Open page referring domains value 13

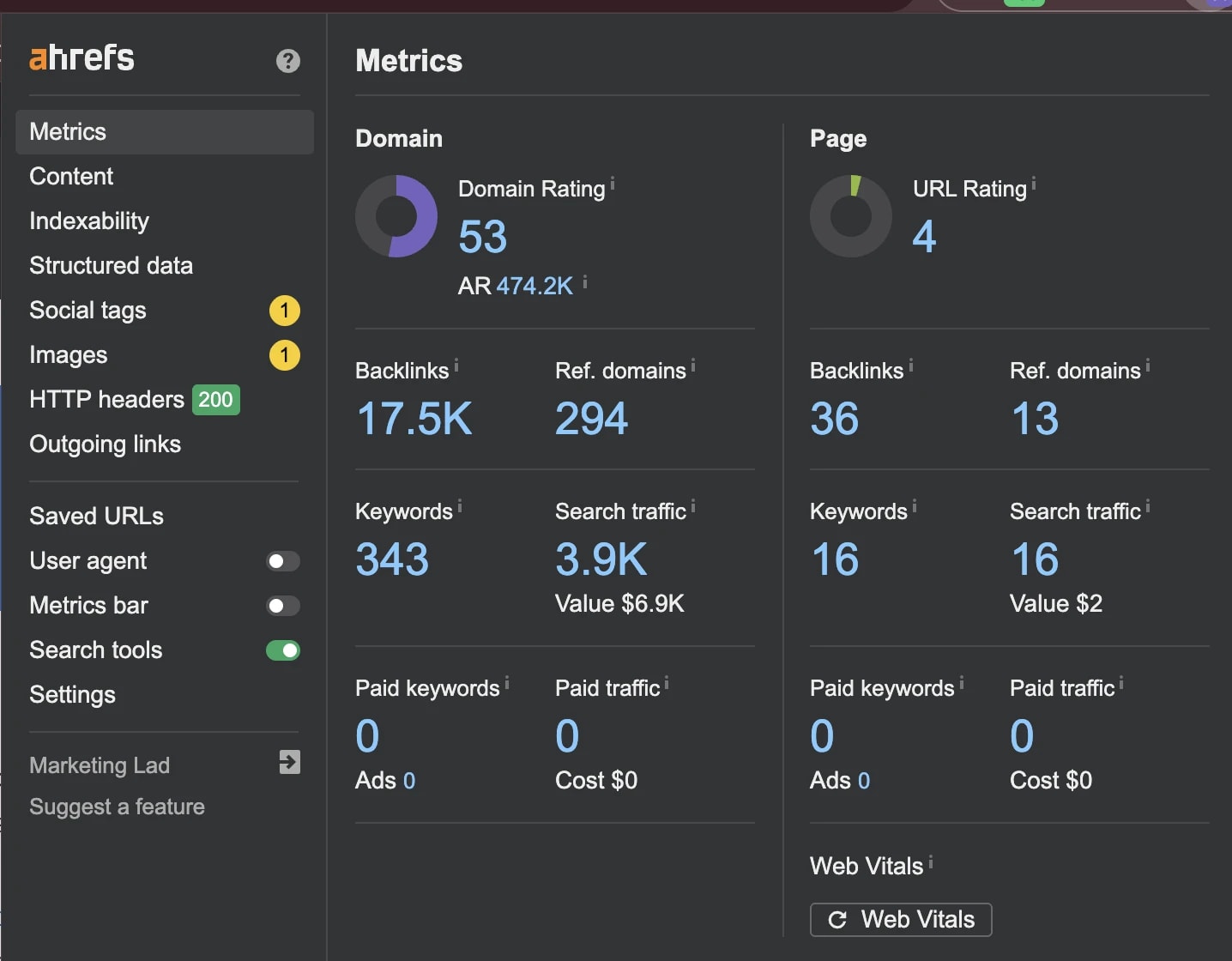coord(1036,420)
